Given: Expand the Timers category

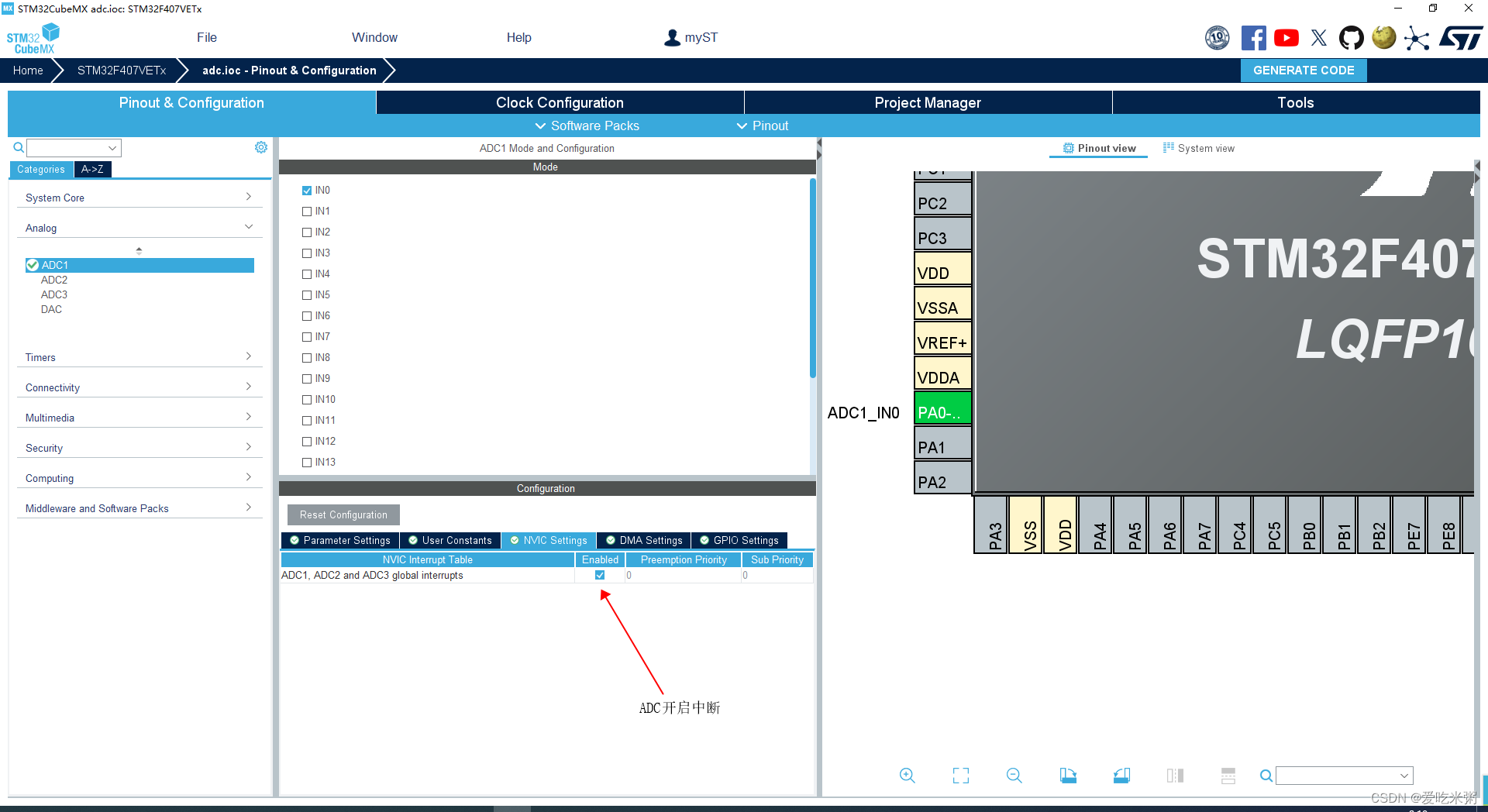Looking at the screenshot, I should click(x=139, y=357).
